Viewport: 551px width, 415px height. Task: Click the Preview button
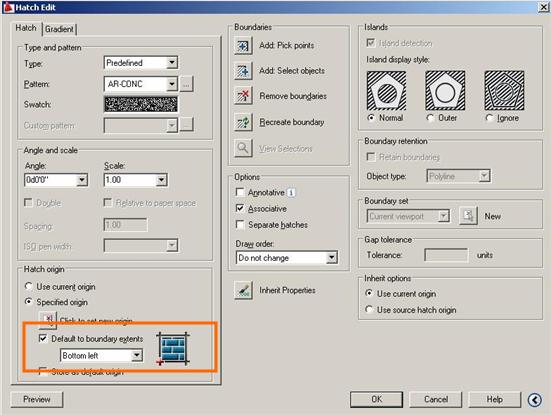[x=37, y=400]
